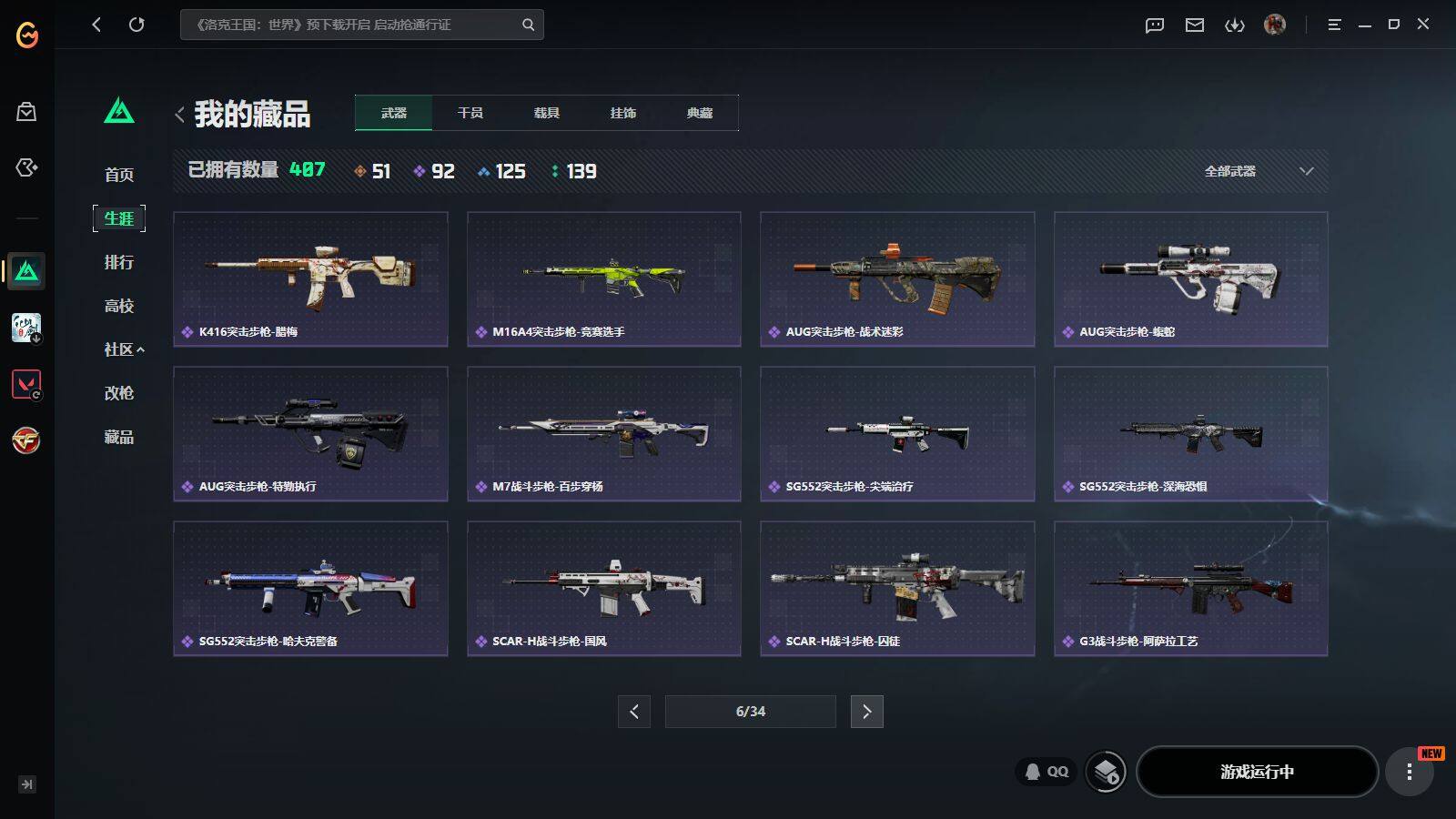Click the refresh icon in top bar

click(136, 25)
